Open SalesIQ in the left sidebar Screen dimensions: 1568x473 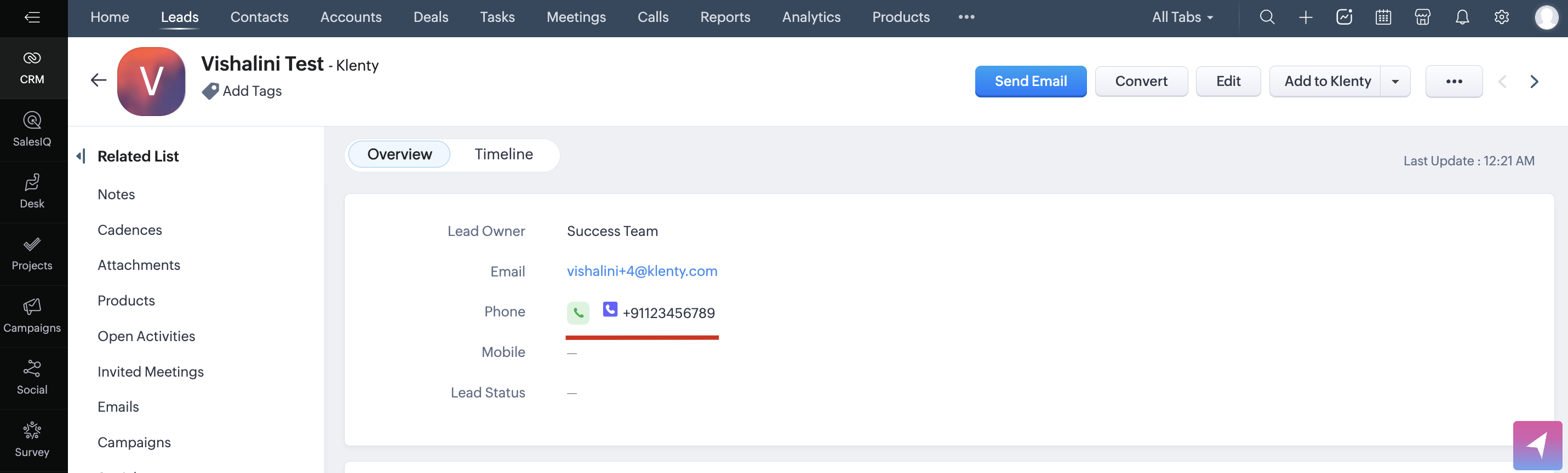click(x=32, y=129)
